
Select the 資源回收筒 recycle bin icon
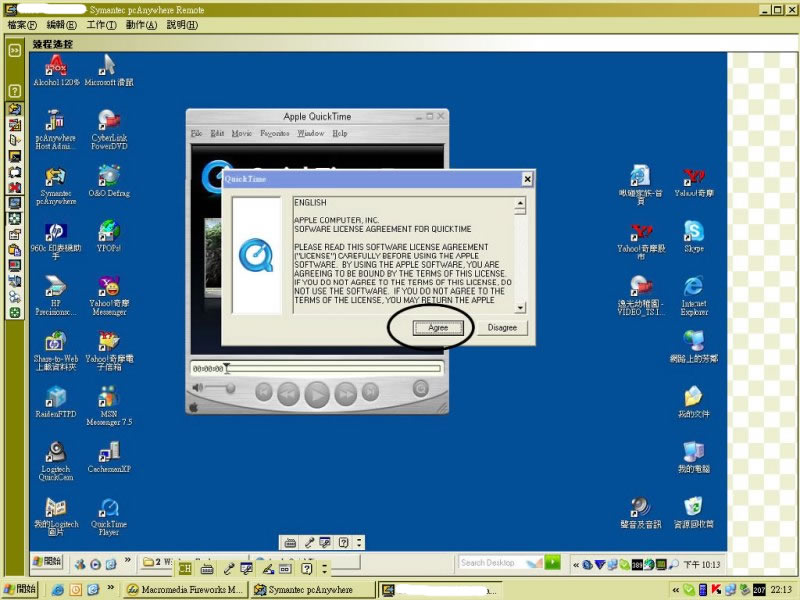pos(694,512)
